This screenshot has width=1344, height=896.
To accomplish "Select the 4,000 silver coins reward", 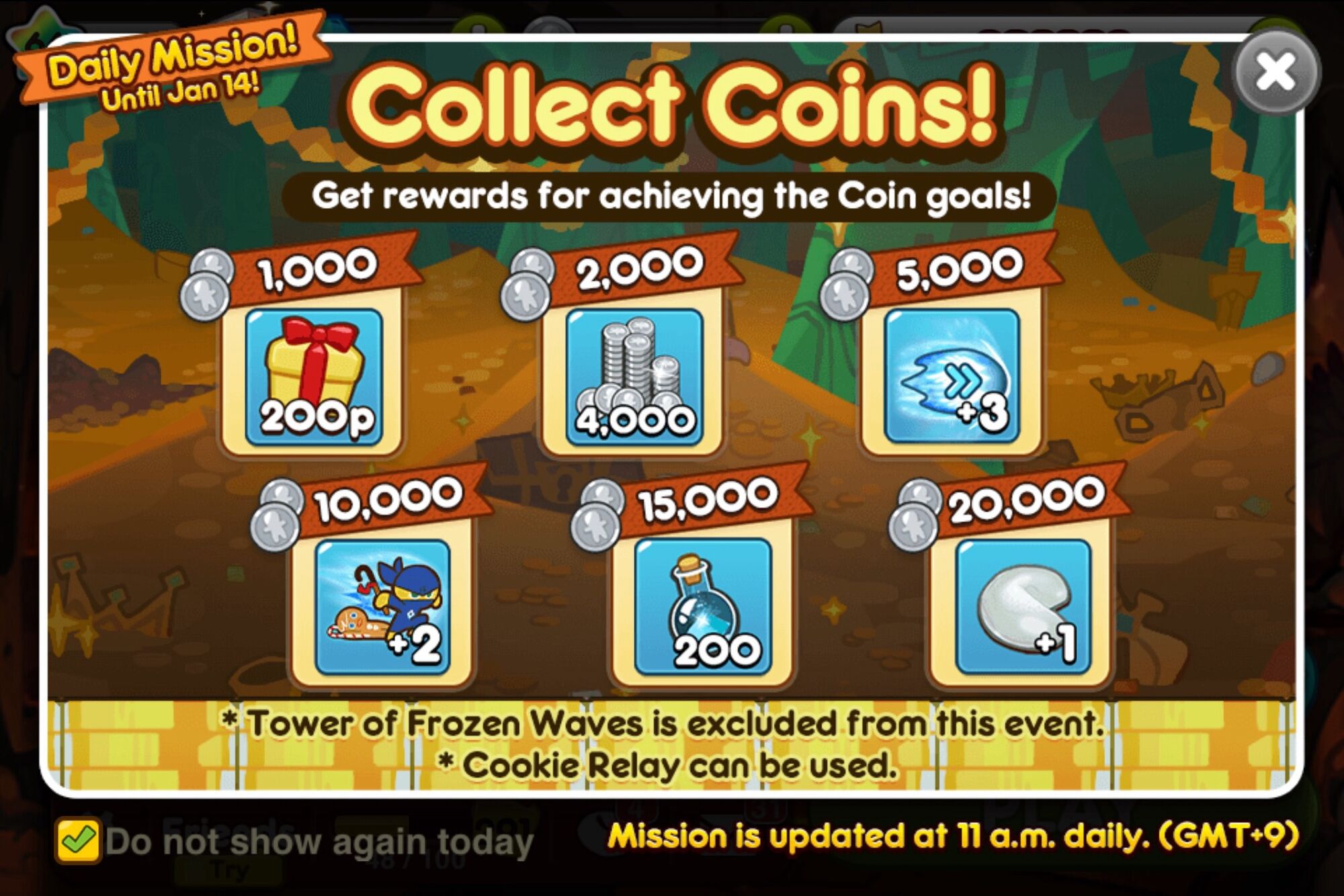I will click(x=634, y=377).
